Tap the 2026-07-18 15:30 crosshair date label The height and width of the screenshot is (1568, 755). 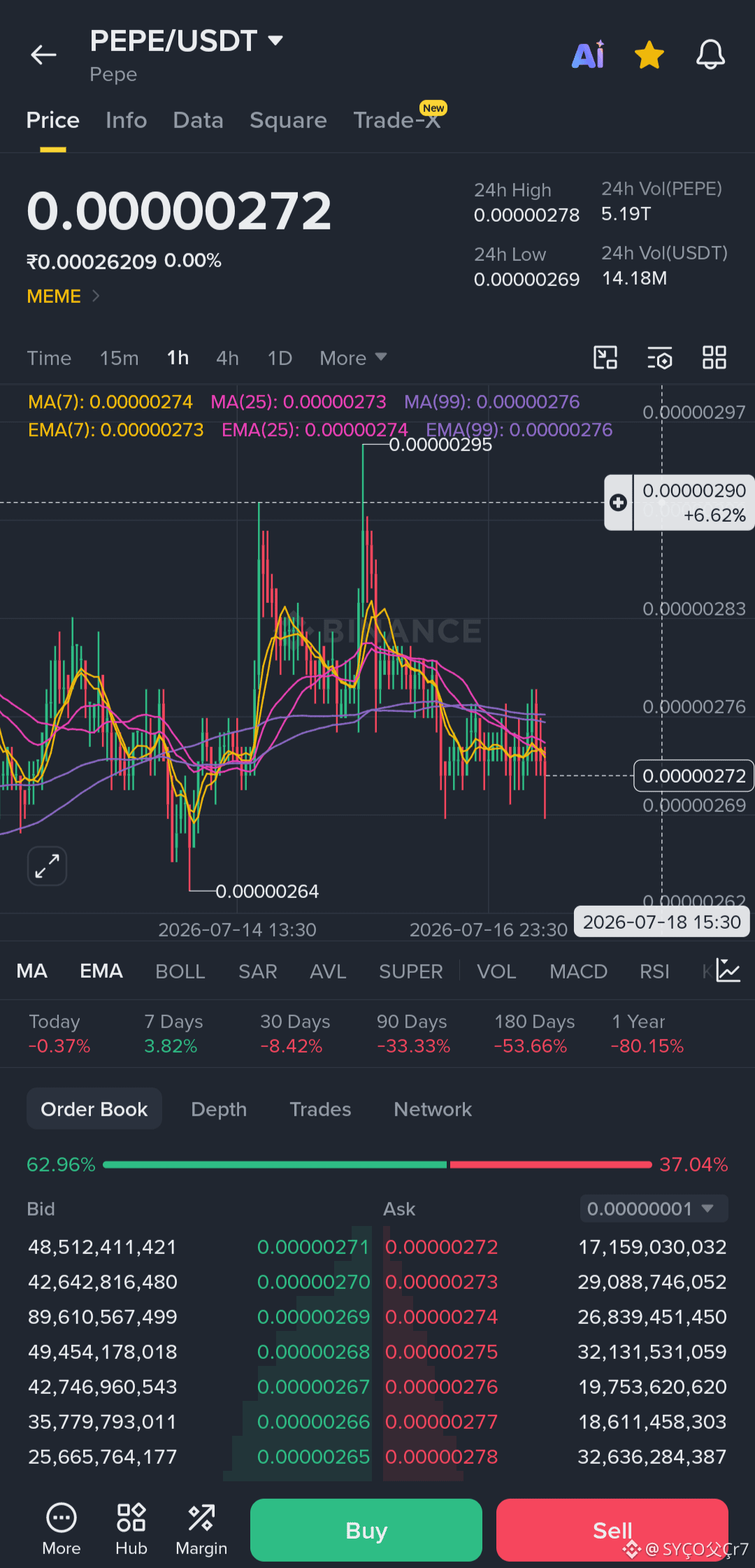(661, 922)
